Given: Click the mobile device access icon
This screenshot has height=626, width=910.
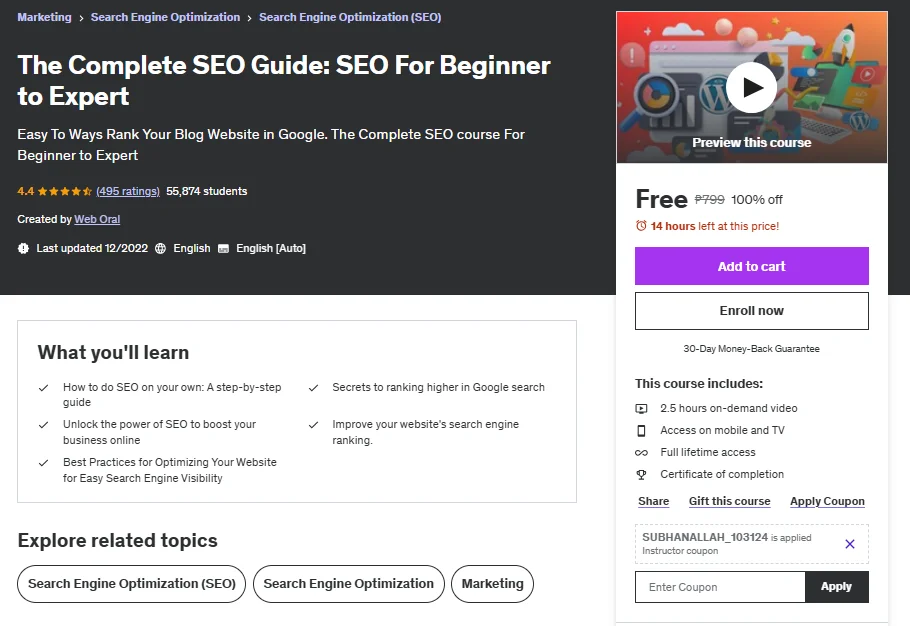Looking at the screenshot, I should coord(641,430).
